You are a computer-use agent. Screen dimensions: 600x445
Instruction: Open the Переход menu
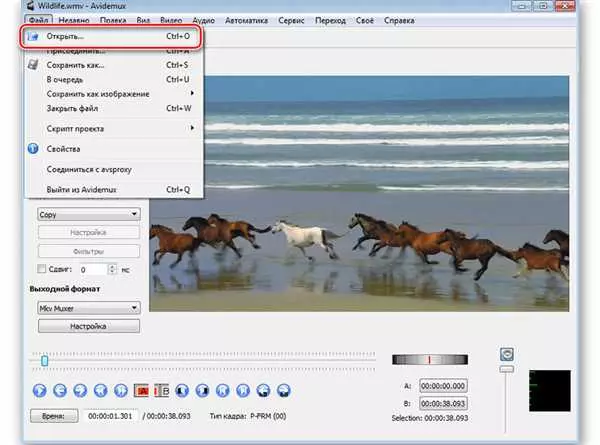point(330,20)
